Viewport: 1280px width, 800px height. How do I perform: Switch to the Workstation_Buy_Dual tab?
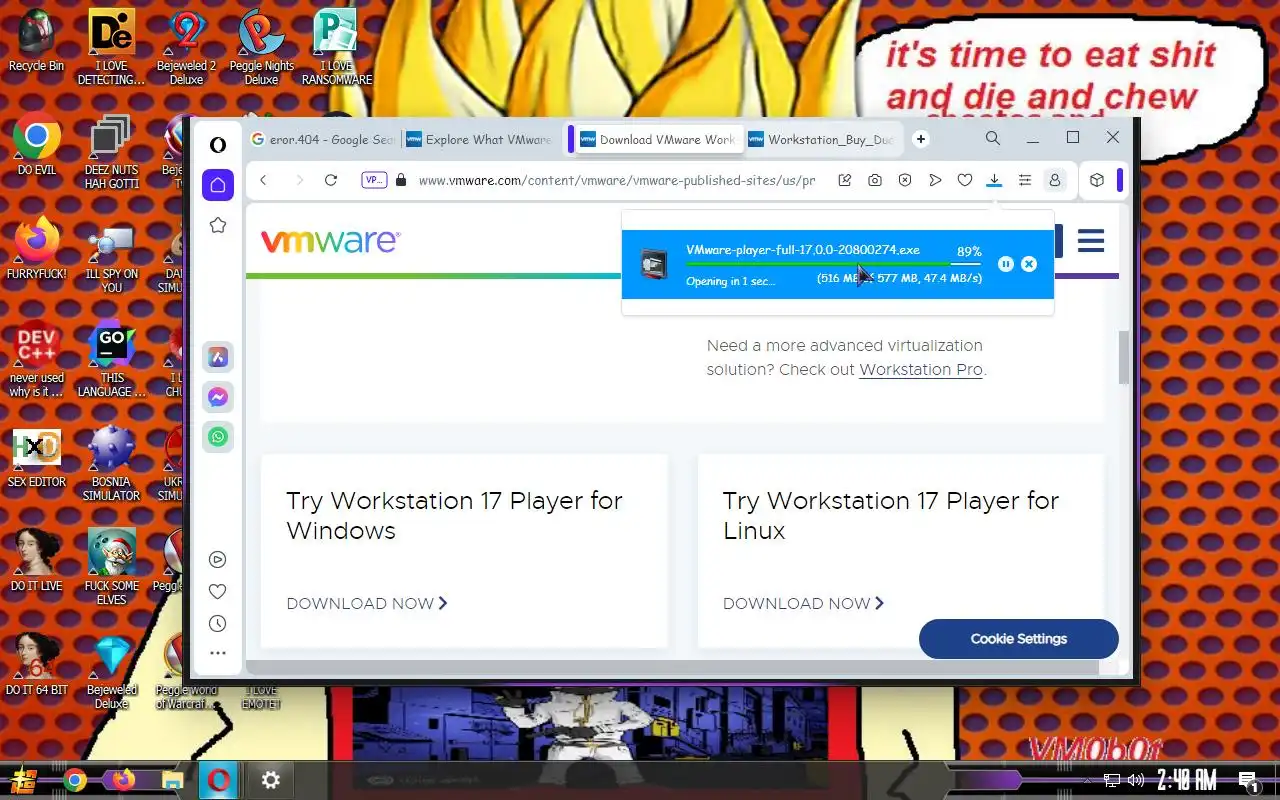point(822,139)
